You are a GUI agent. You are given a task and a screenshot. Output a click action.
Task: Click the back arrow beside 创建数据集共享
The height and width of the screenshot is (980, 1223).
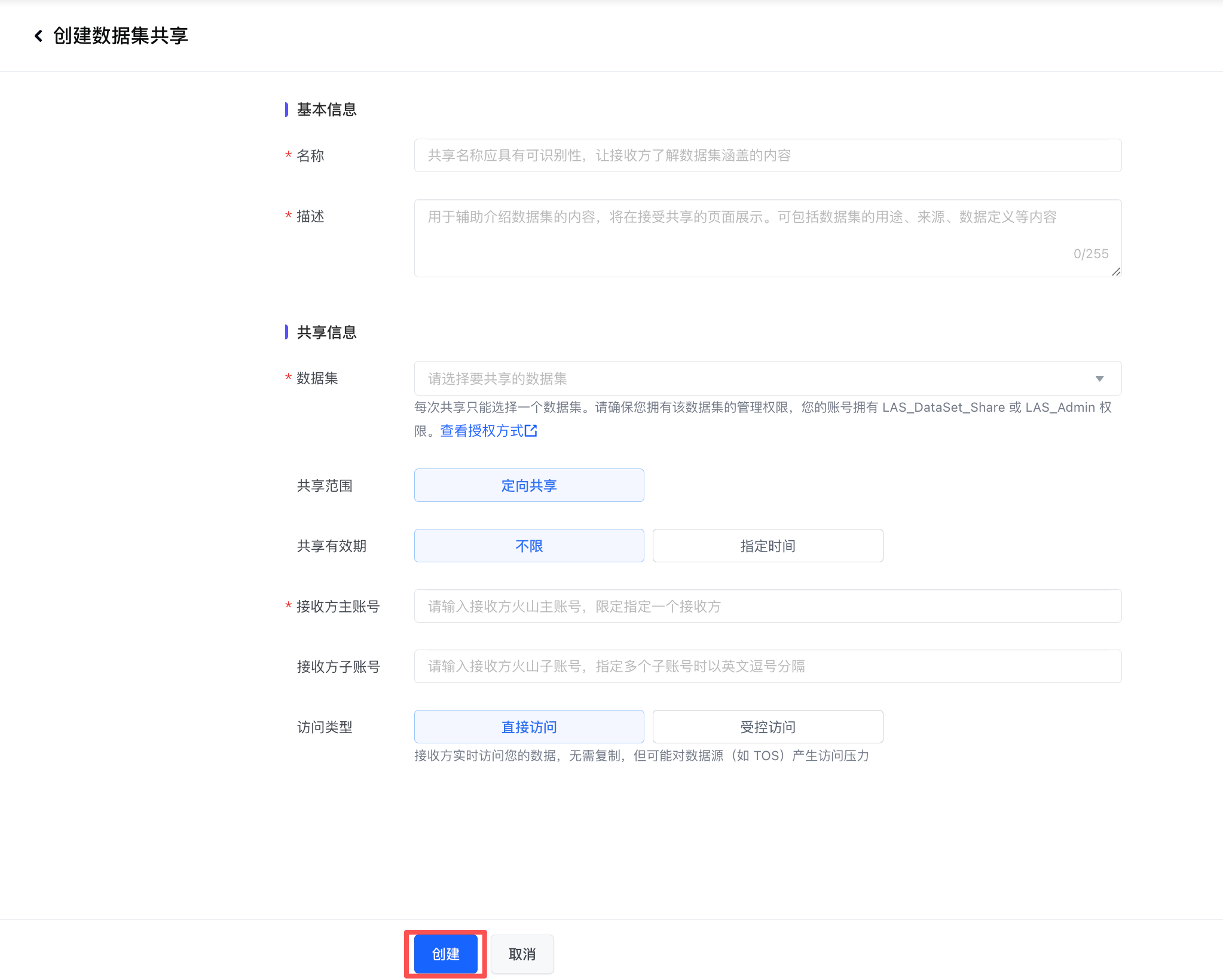point(38,36)
